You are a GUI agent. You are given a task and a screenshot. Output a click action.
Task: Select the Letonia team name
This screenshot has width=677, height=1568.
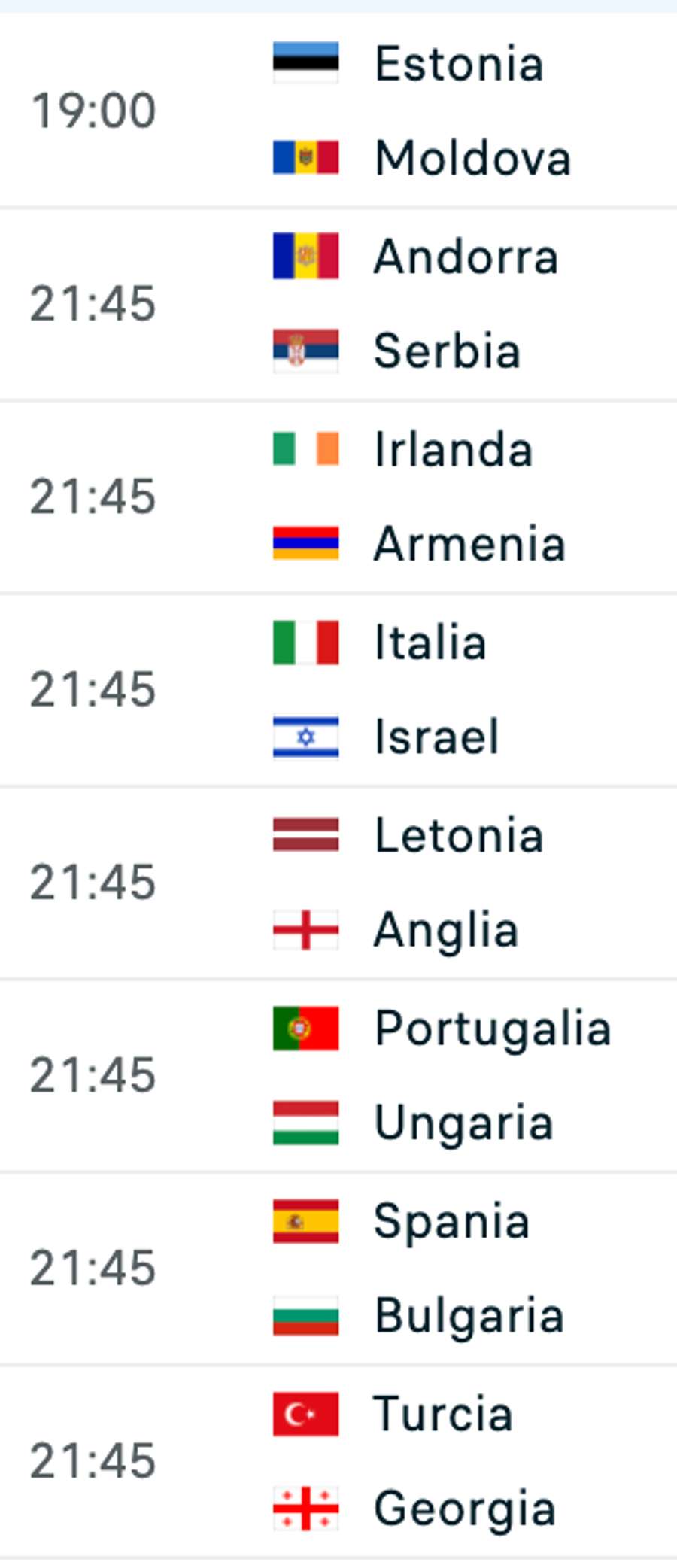click(x=459, y=835)
